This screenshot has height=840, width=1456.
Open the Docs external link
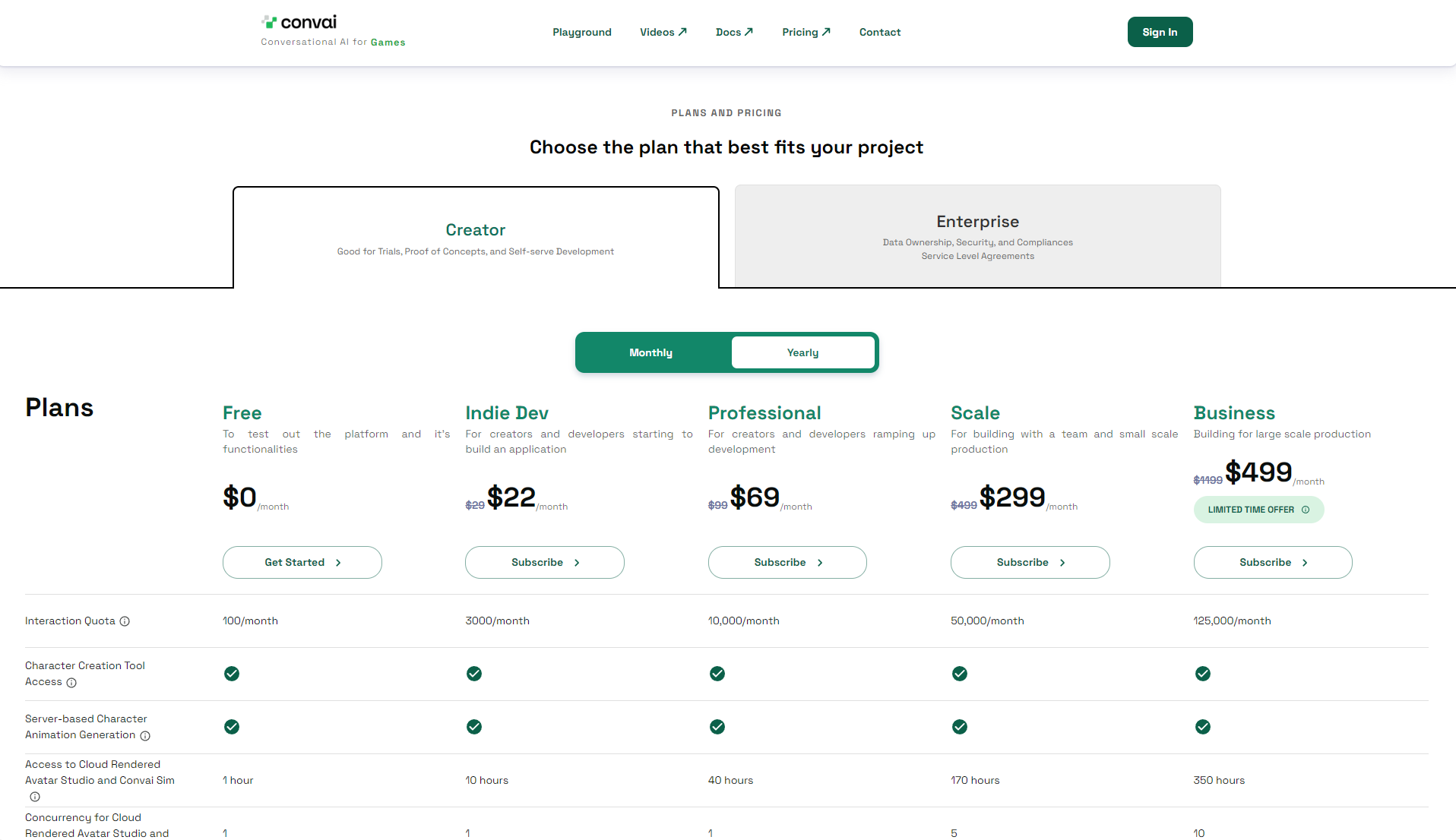(x=734, y=32)
